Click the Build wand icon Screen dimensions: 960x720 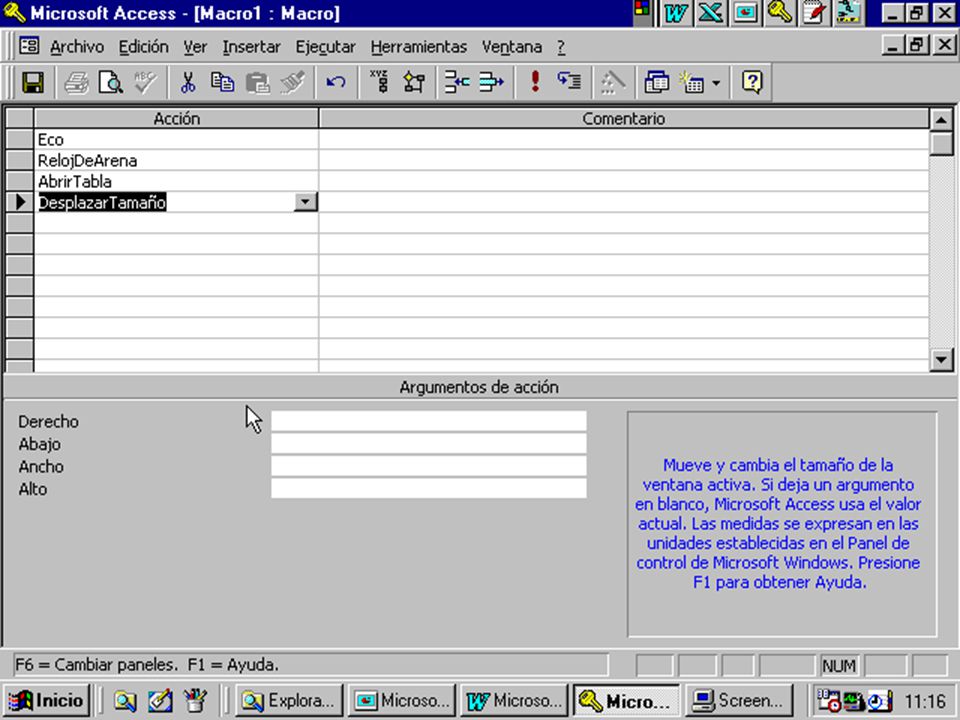(613, 82)
